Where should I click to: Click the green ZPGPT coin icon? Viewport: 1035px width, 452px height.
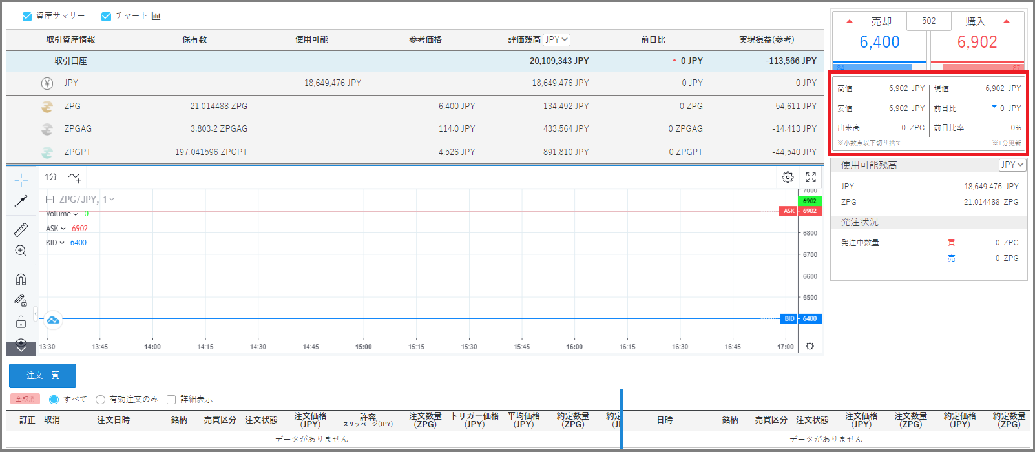tap(46, 152)
